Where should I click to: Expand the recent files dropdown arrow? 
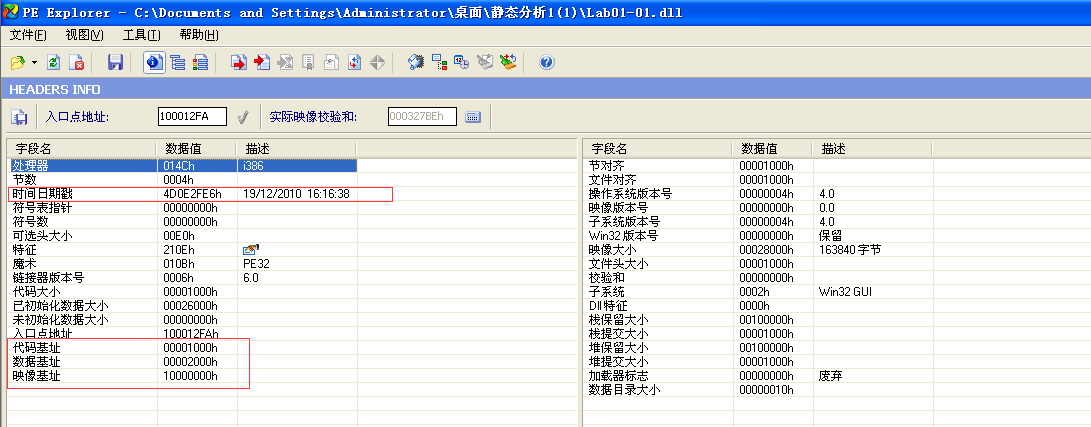[35, 63]
